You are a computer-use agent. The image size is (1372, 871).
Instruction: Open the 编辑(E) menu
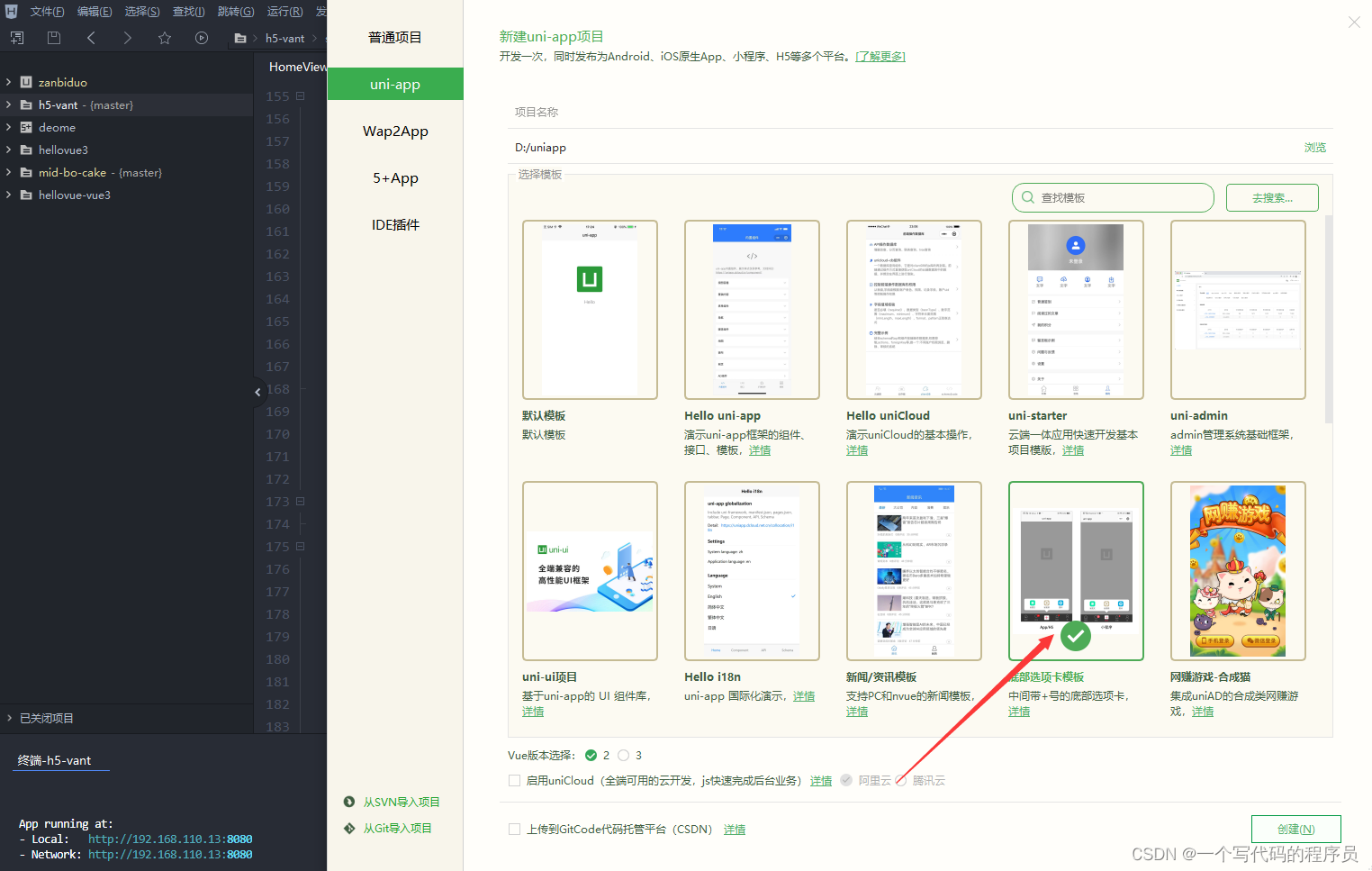click(95, 12)
